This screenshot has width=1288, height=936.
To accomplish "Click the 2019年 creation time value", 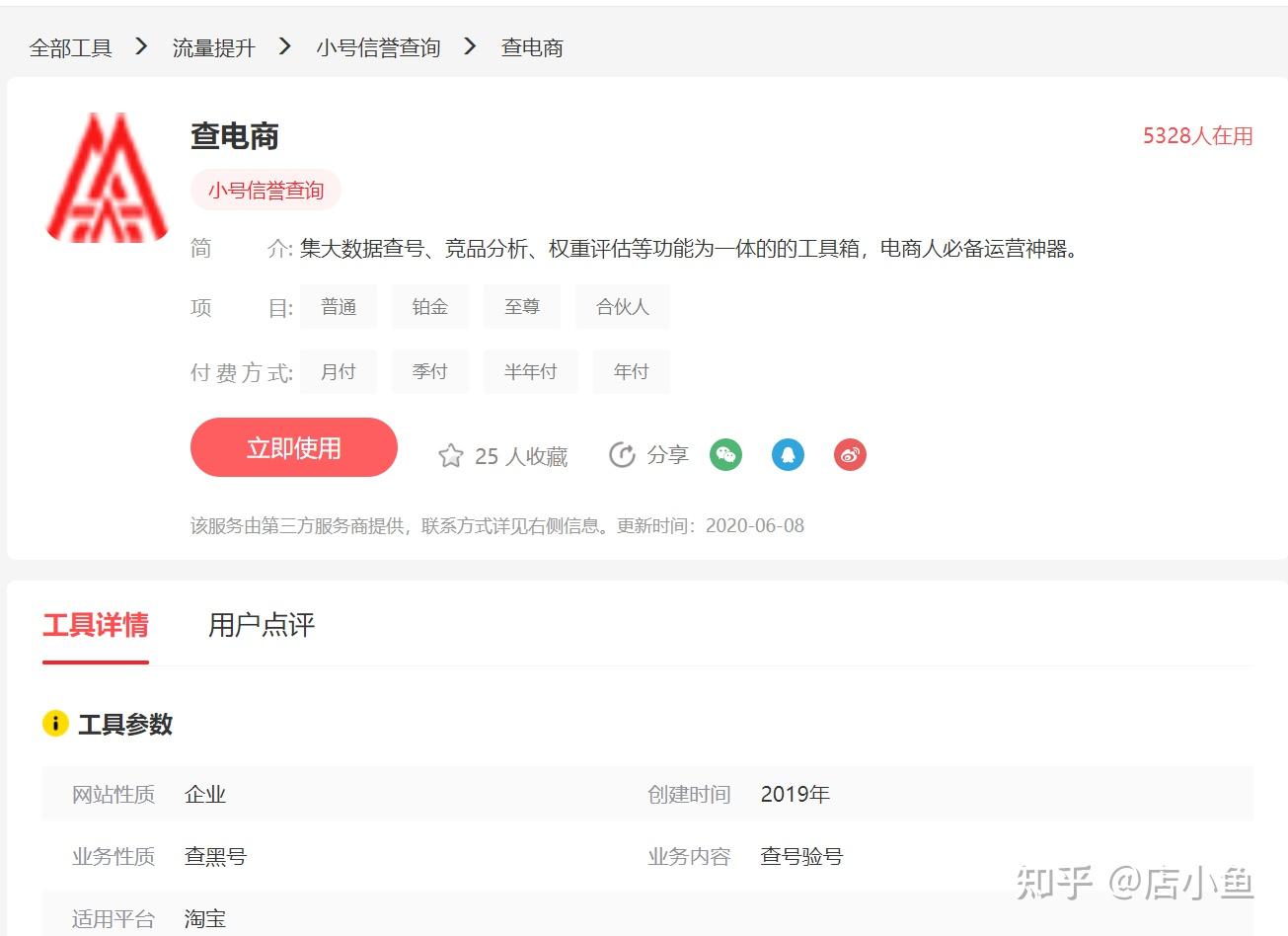I will pyautogui.click(x=796, y=794).
